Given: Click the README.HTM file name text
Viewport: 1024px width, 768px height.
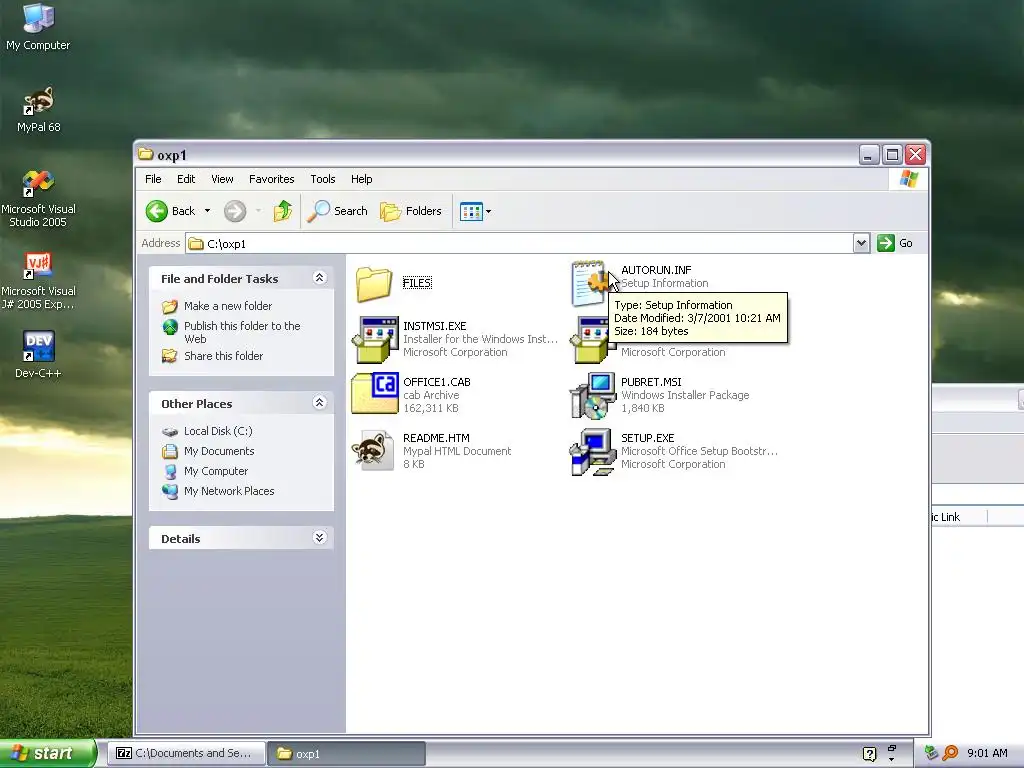Looking at the screenshot, I should coord(436,438).
